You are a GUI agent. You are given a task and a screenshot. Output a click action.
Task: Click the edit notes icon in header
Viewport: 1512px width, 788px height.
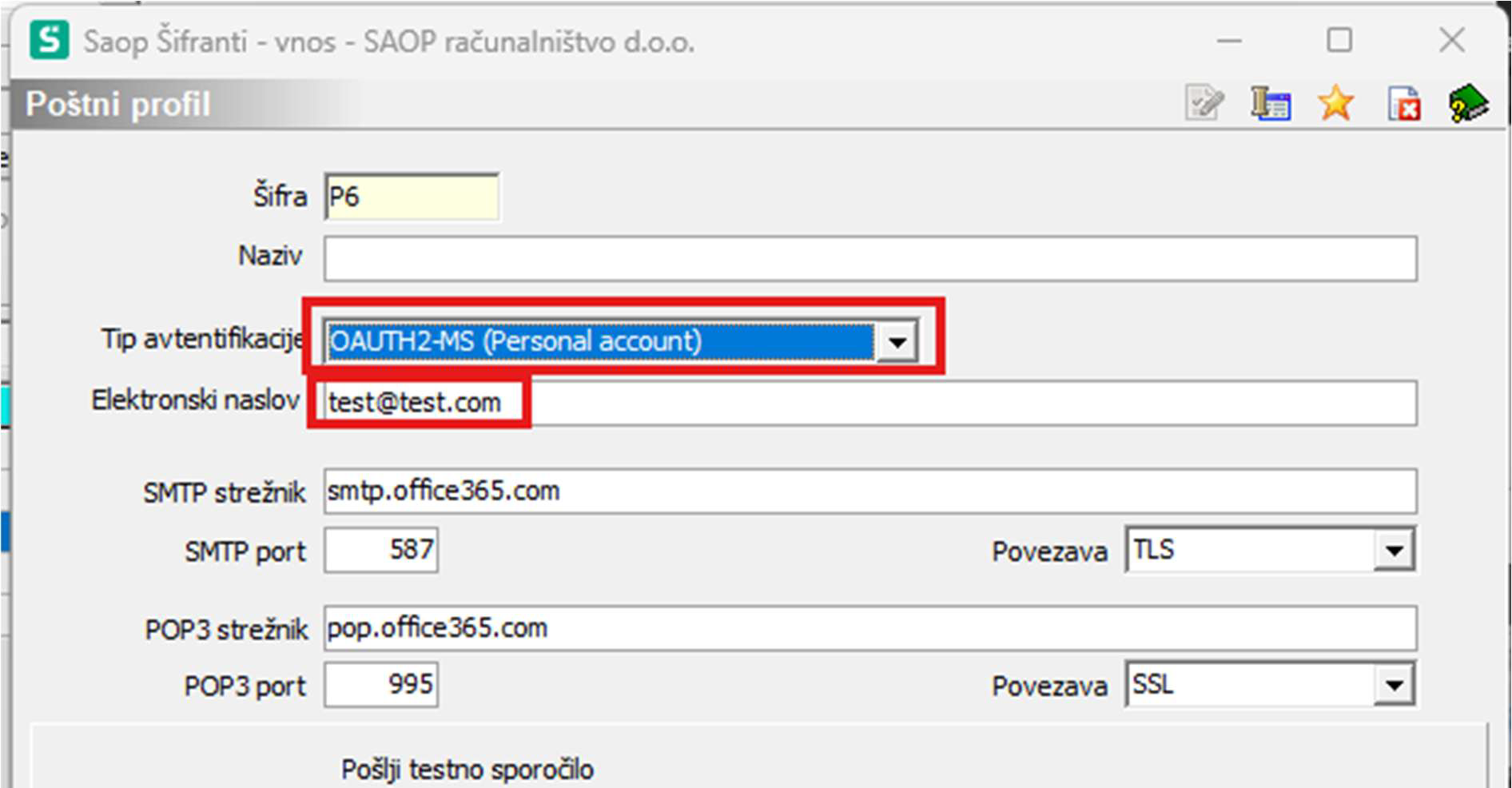(1204, 103)
